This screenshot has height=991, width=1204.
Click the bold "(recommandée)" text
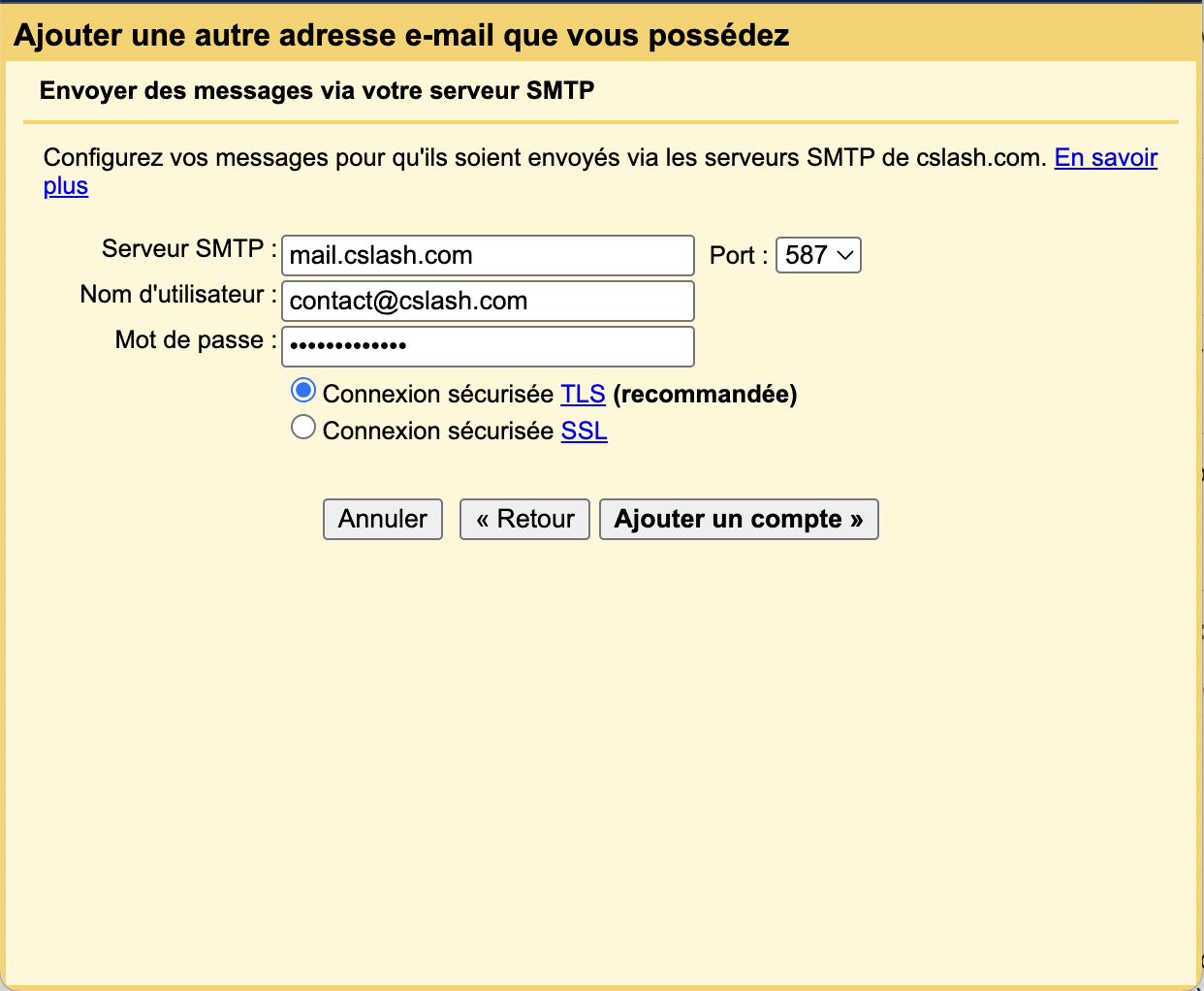[x=705, y=394]
